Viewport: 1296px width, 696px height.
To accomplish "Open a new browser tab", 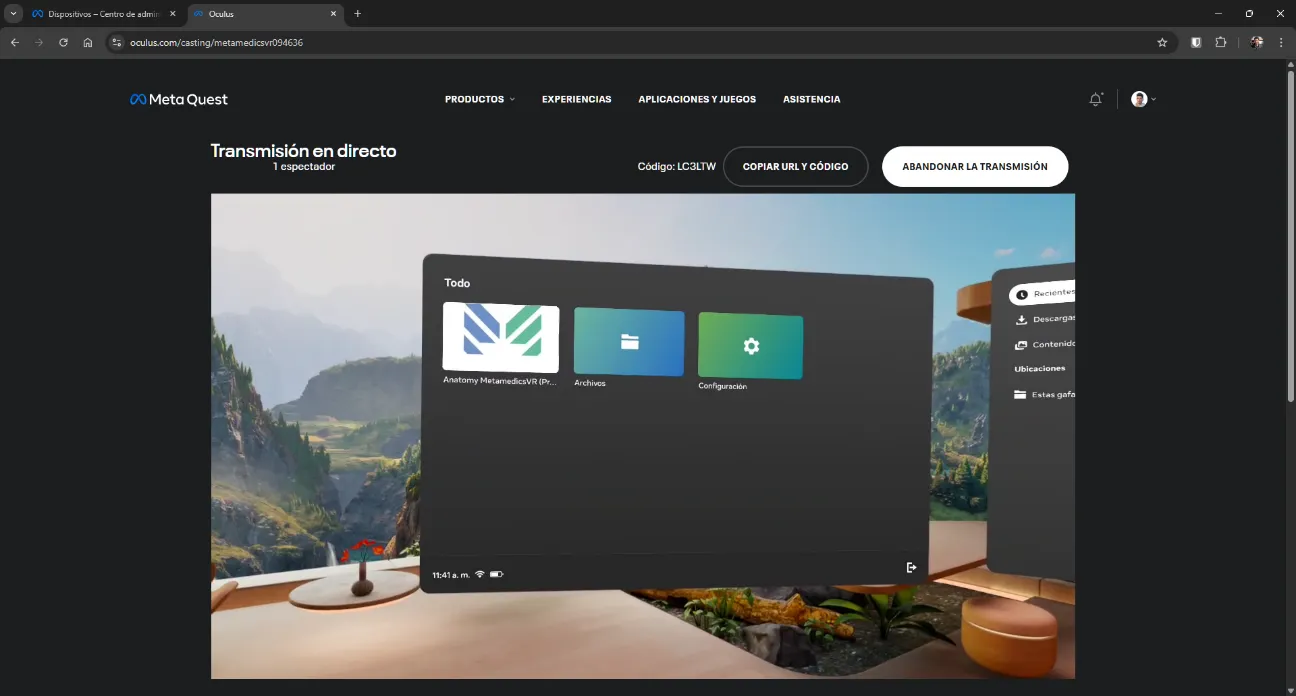I will [x=358, y=14].
